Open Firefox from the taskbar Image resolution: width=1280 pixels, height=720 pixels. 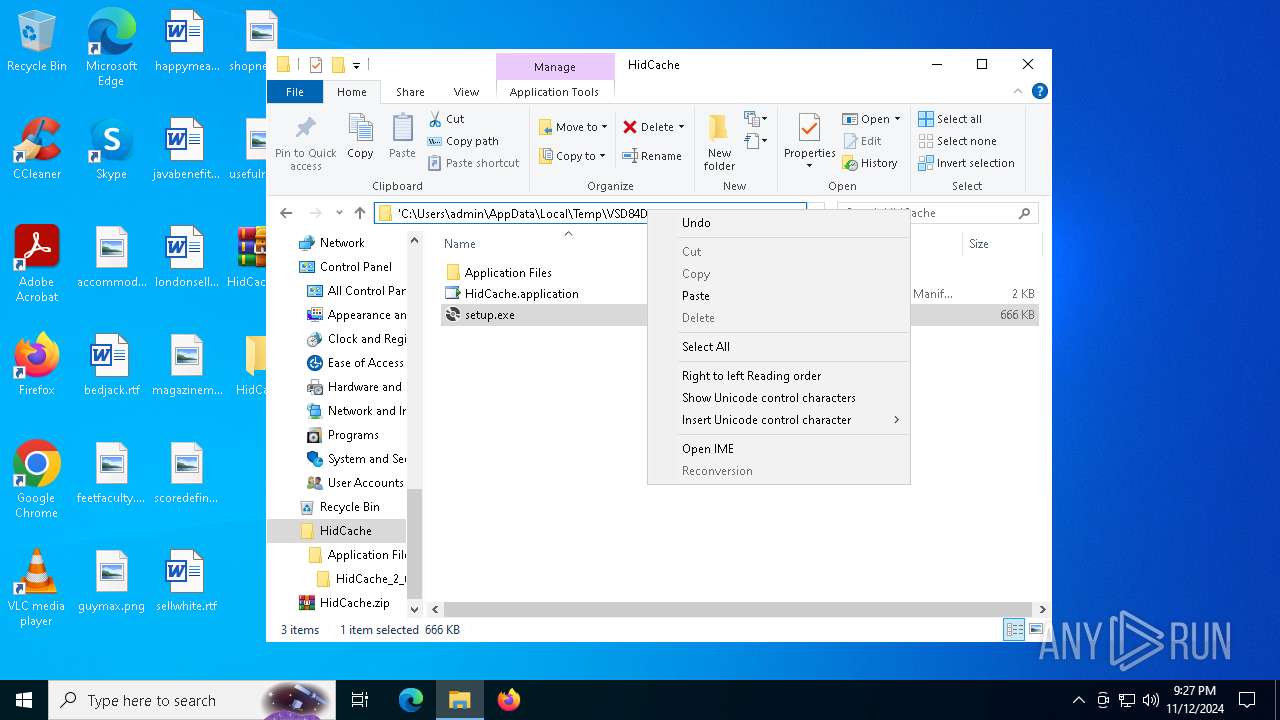[x=509, y=700]
